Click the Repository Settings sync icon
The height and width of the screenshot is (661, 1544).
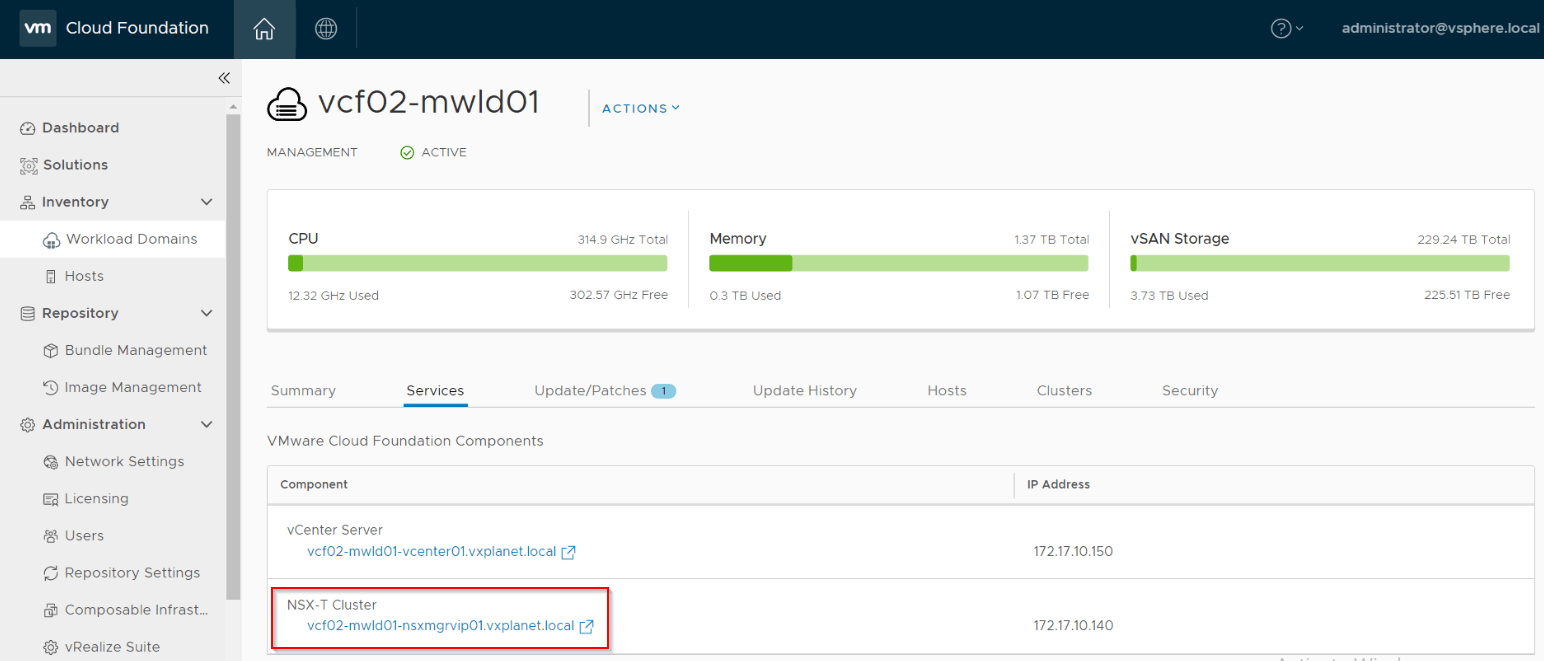coord(51,573)
